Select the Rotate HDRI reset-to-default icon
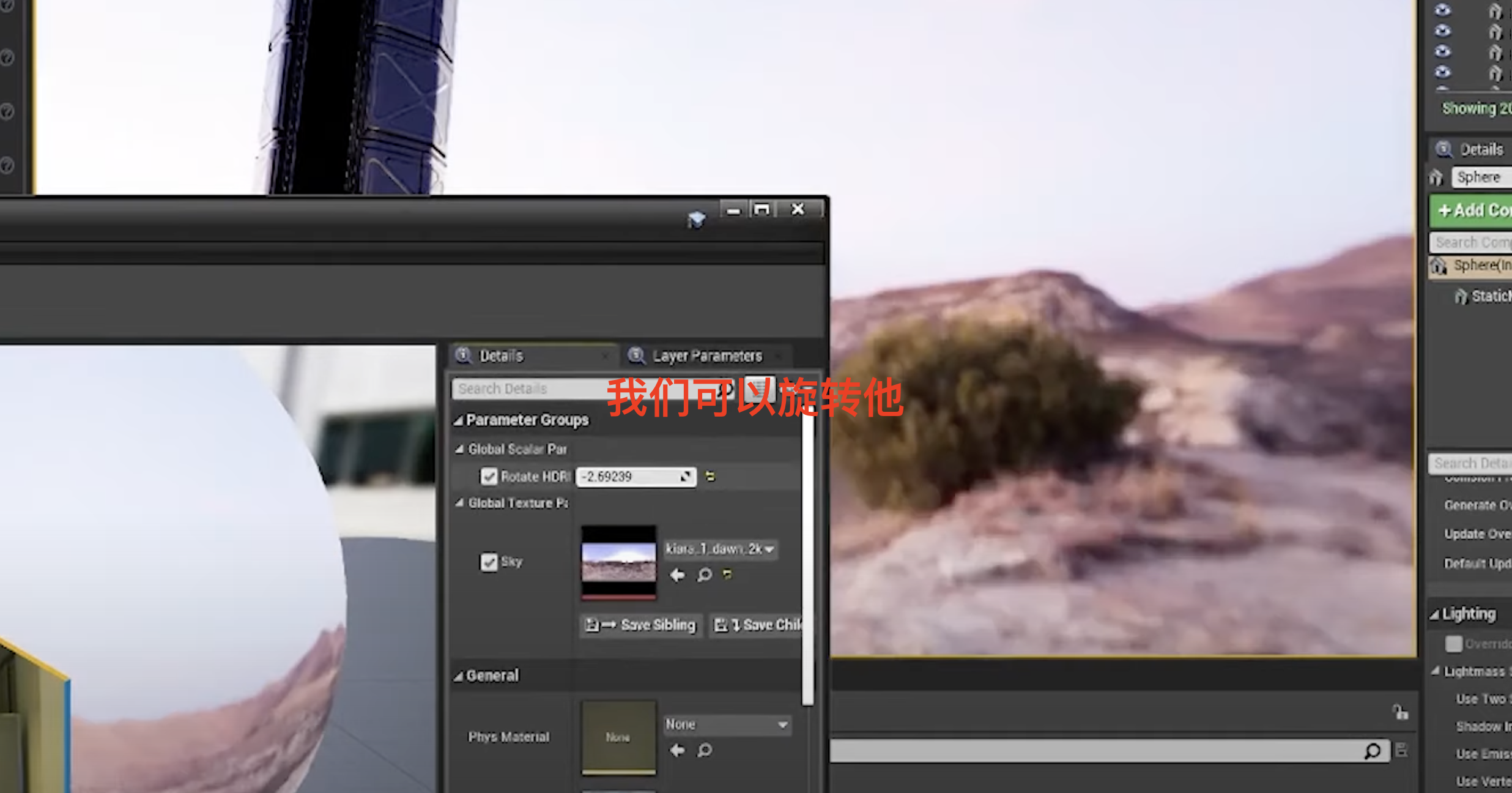Image resolution: width=1512 pixels, height=793 pixels. [x=710, y=477]
